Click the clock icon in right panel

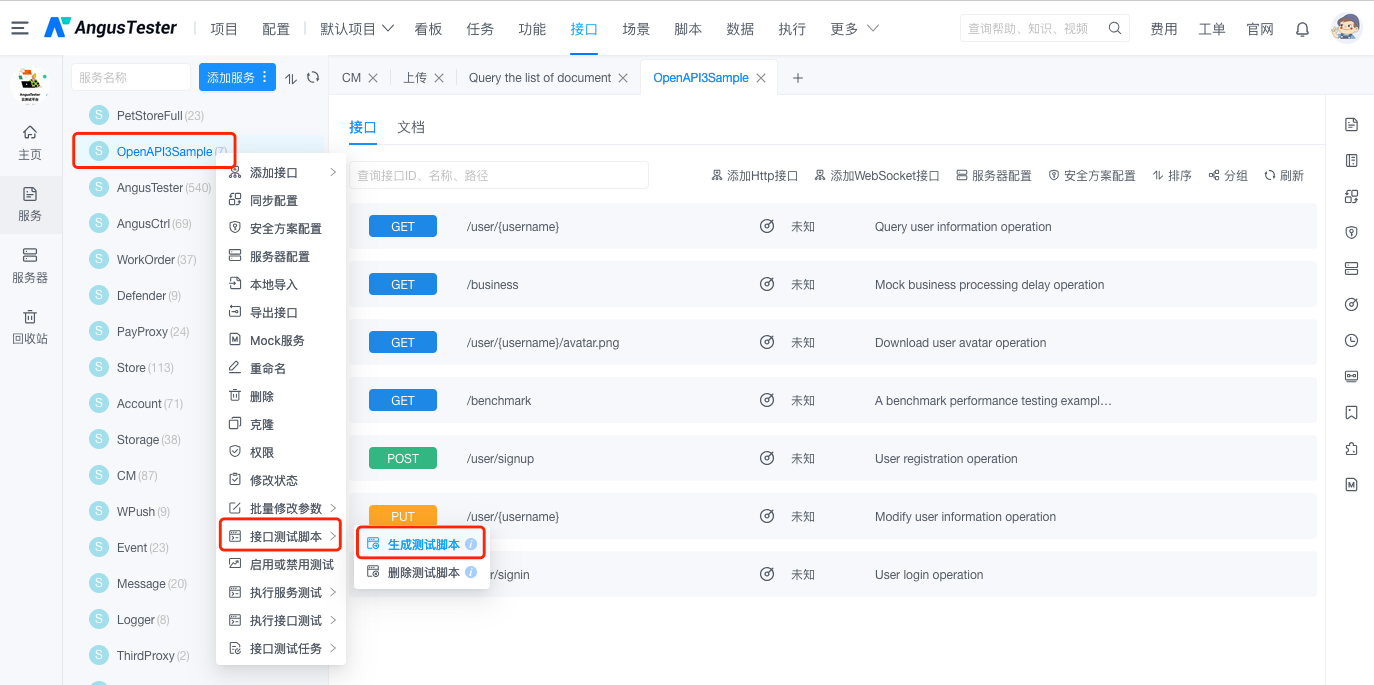click(1351, 340)
